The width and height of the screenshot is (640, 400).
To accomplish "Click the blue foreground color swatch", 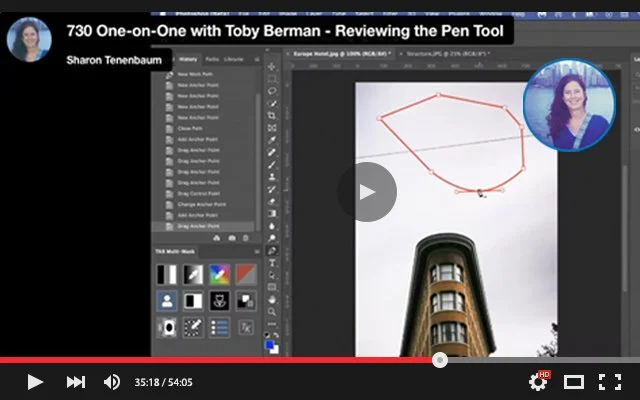I will click(269, 345).
